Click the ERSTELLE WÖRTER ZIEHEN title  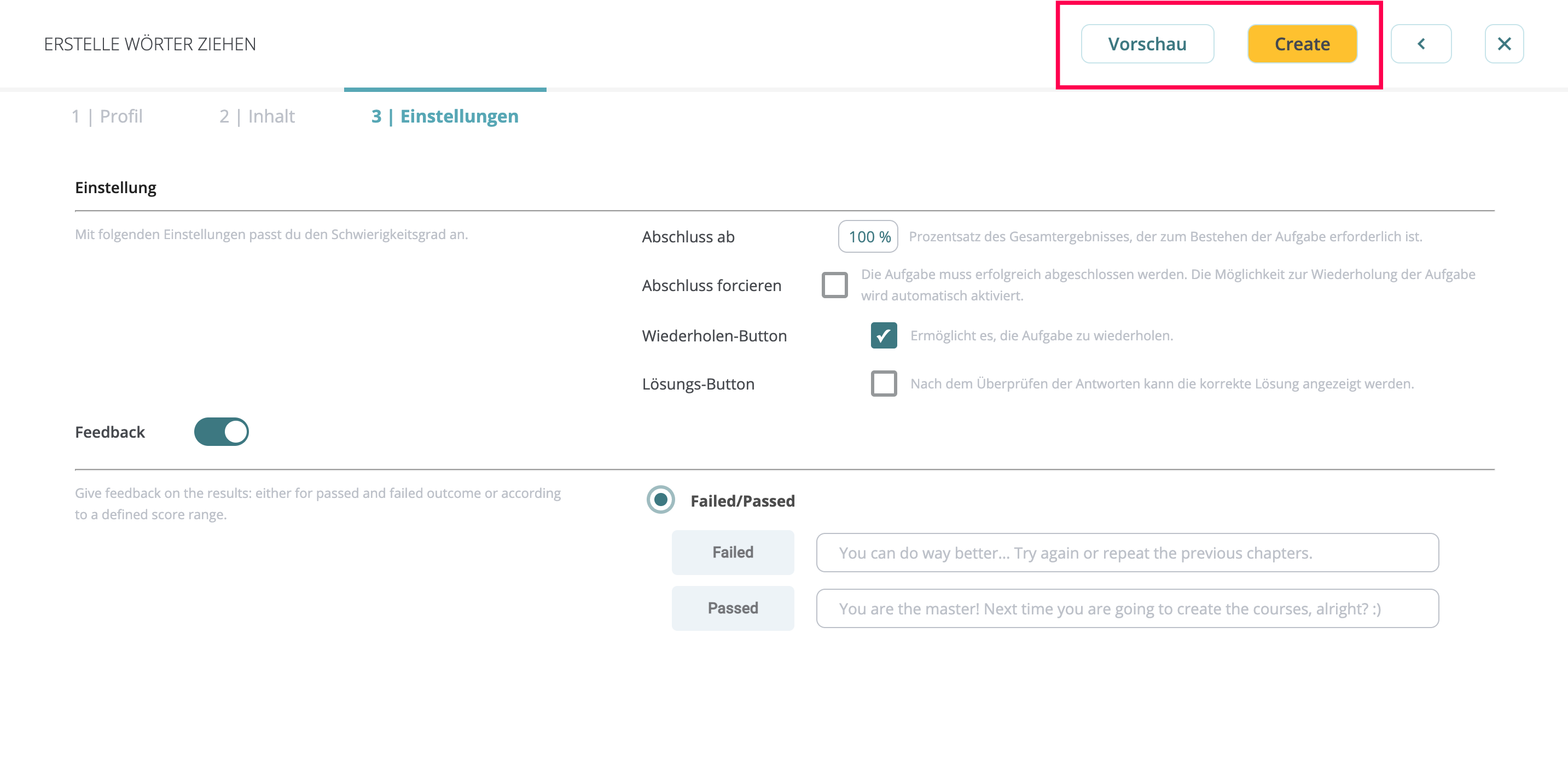tap(150, 44)
